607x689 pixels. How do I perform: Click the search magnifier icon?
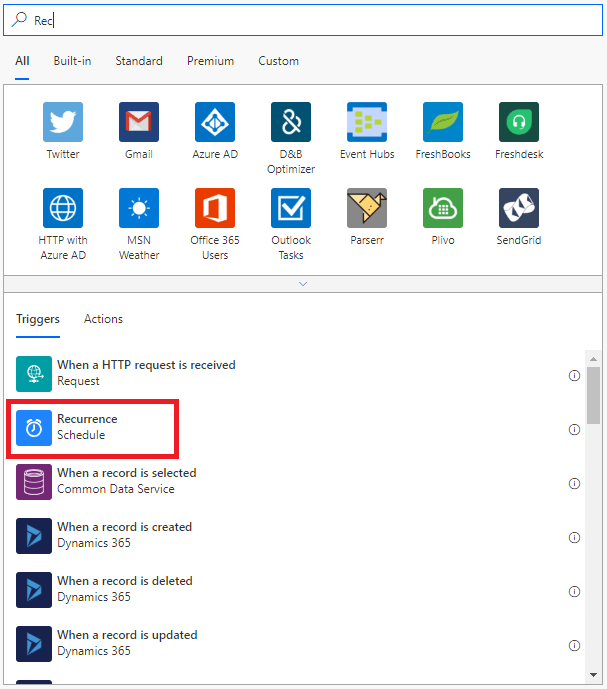tap(19, 20)
